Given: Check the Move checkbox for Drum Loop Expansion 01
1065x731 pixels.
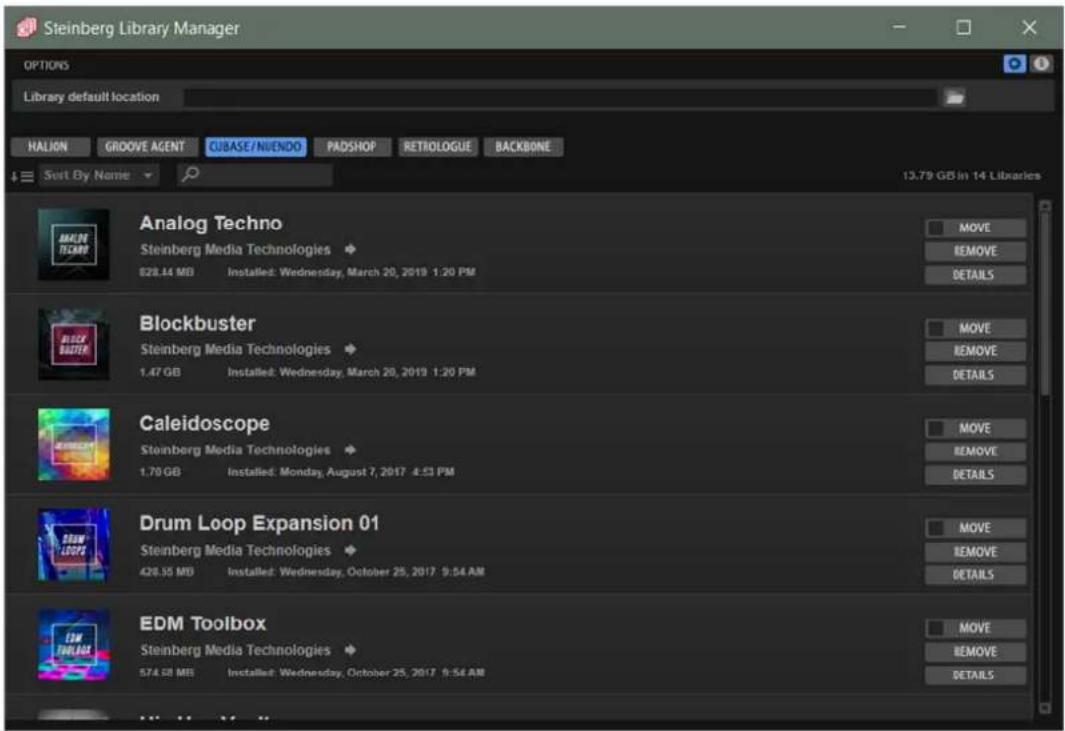Looking at the screenshot, I should coord(935,528).
